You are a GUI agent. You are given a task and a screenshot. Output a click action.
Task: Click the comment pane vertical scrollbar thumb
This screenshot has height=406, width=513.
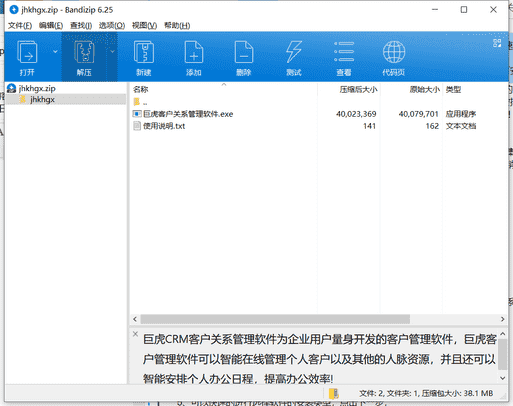[503, 355]
